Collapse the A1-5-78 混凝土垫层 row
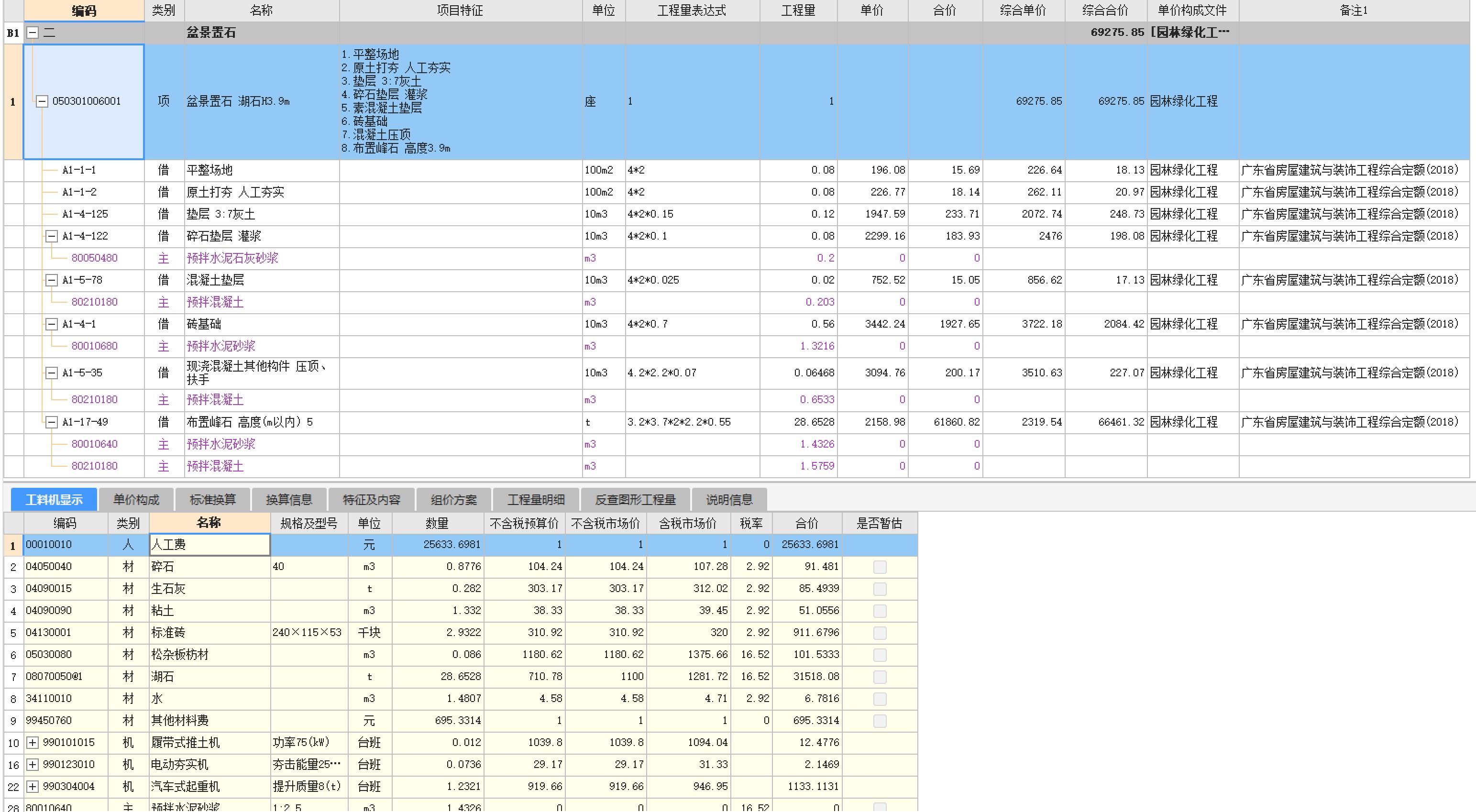 (x=52, y=280)
